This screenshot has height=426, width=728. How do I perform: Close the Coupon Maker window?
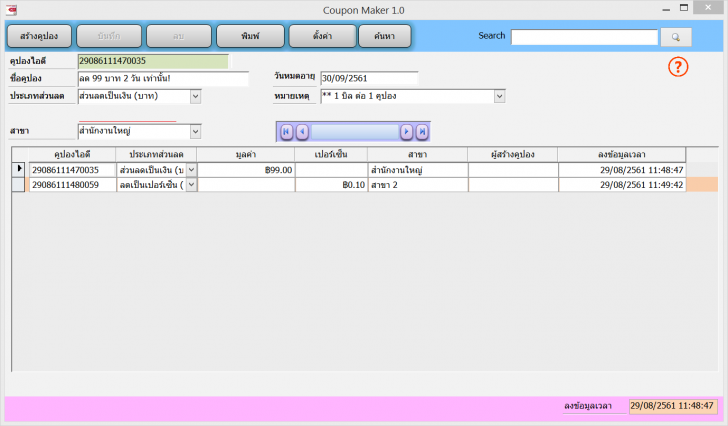point(708,7)
